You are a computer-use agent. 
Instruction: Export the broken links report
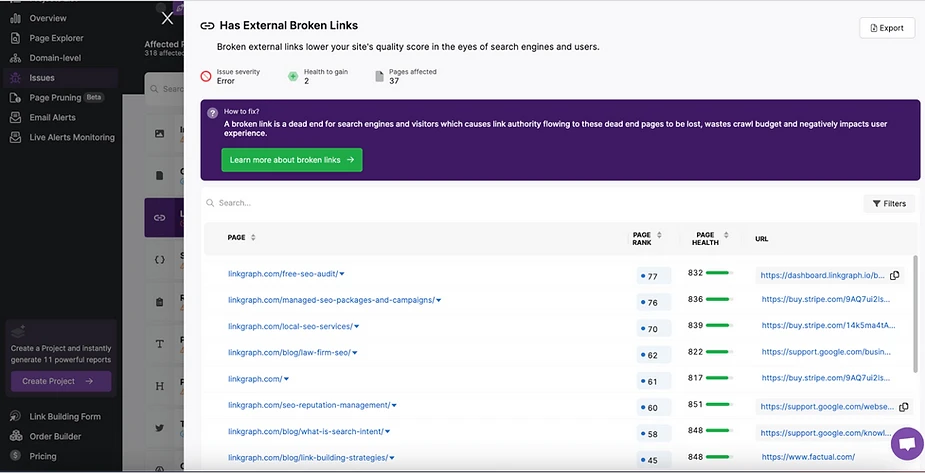(887, 28)
